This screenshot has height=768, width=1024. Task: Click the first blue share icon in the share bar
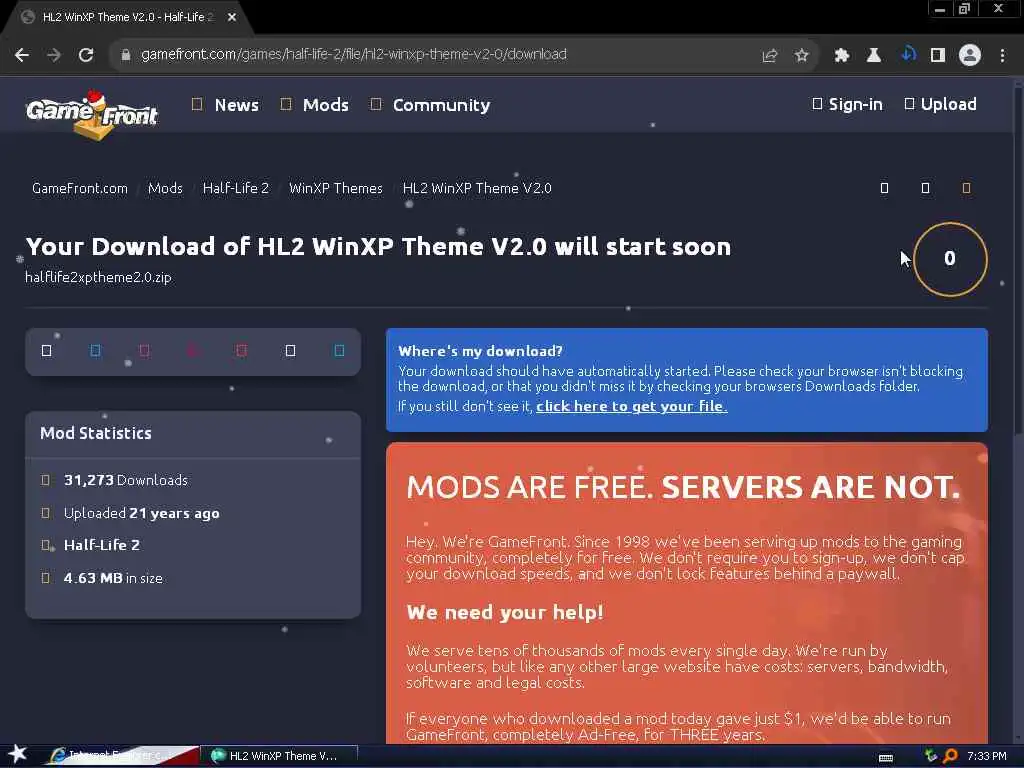pyautogui.click(x=95, y=351)
